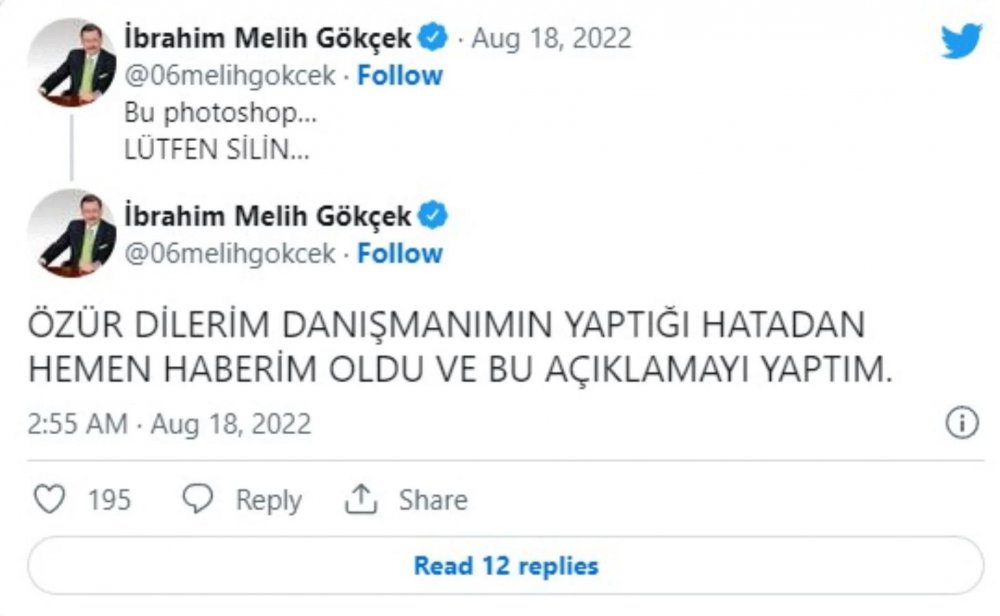
Task: Follow the account from the top tweet
Action: coord(400,76)
